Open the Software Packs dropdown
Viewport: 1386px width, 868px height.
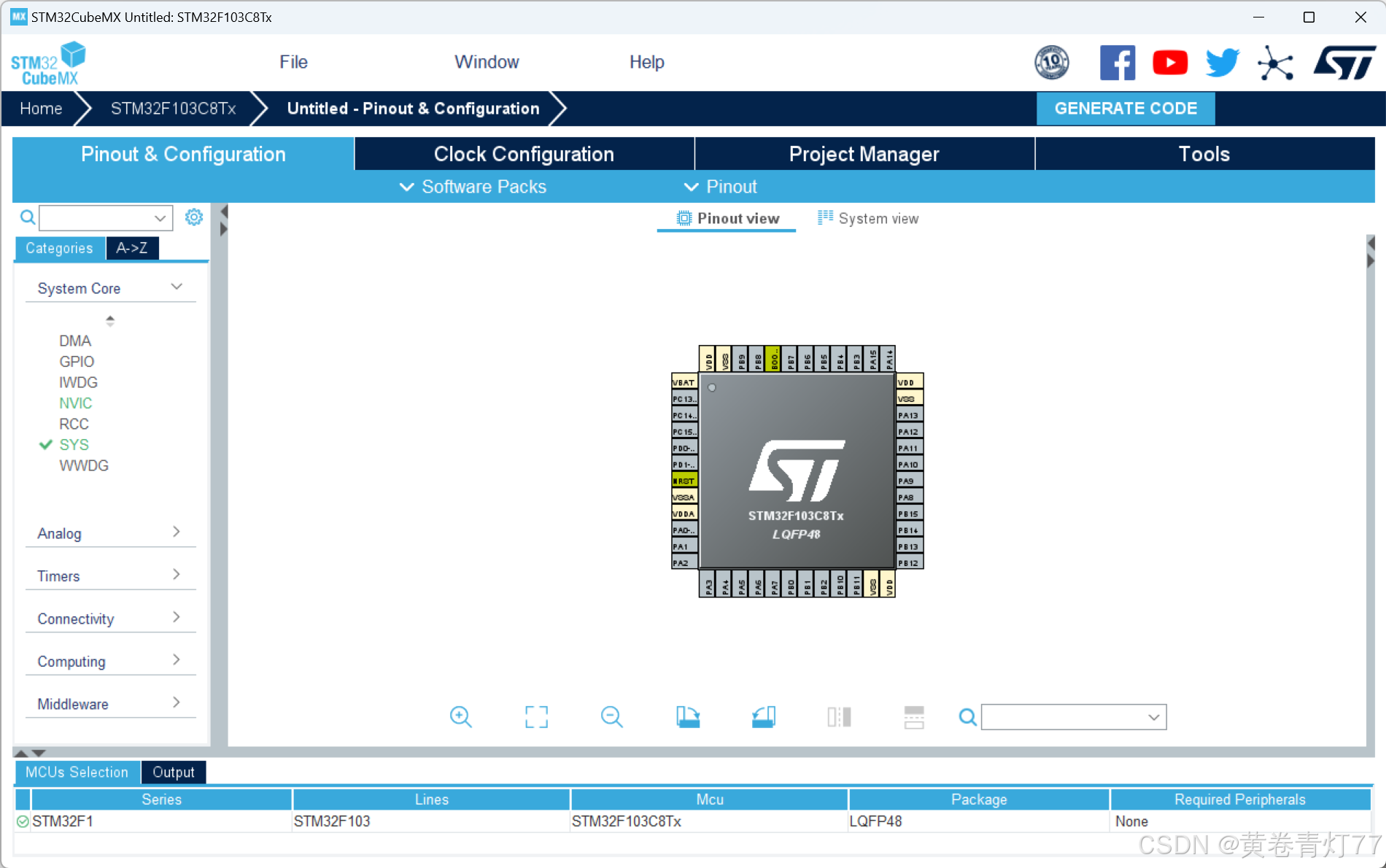(x=473, y=187)
